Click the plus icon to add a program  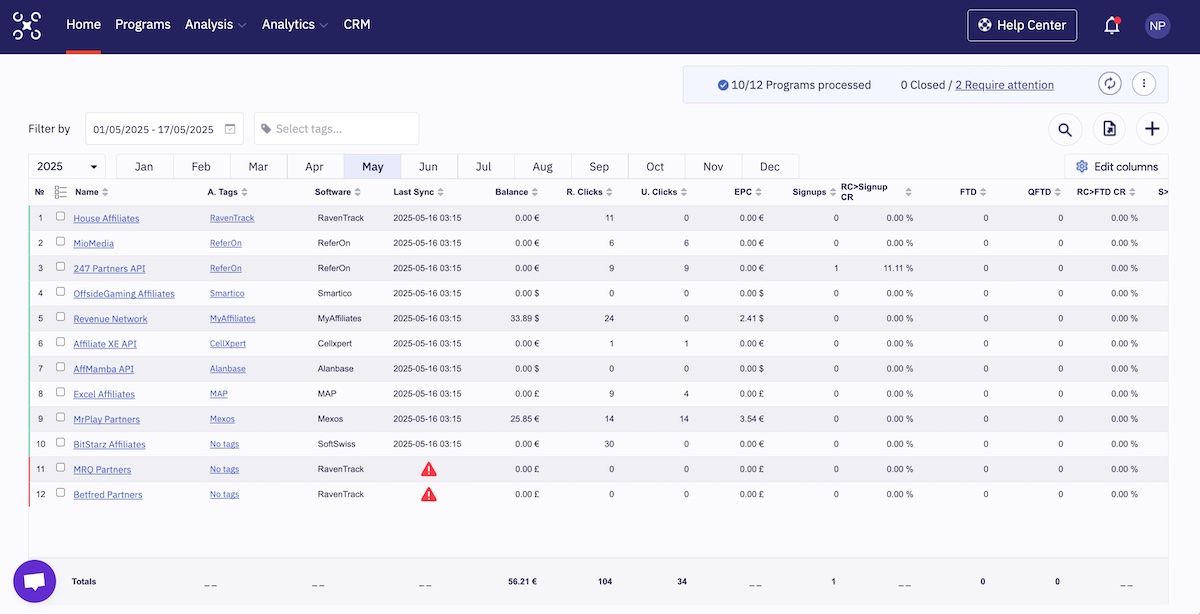[1152, 129]
